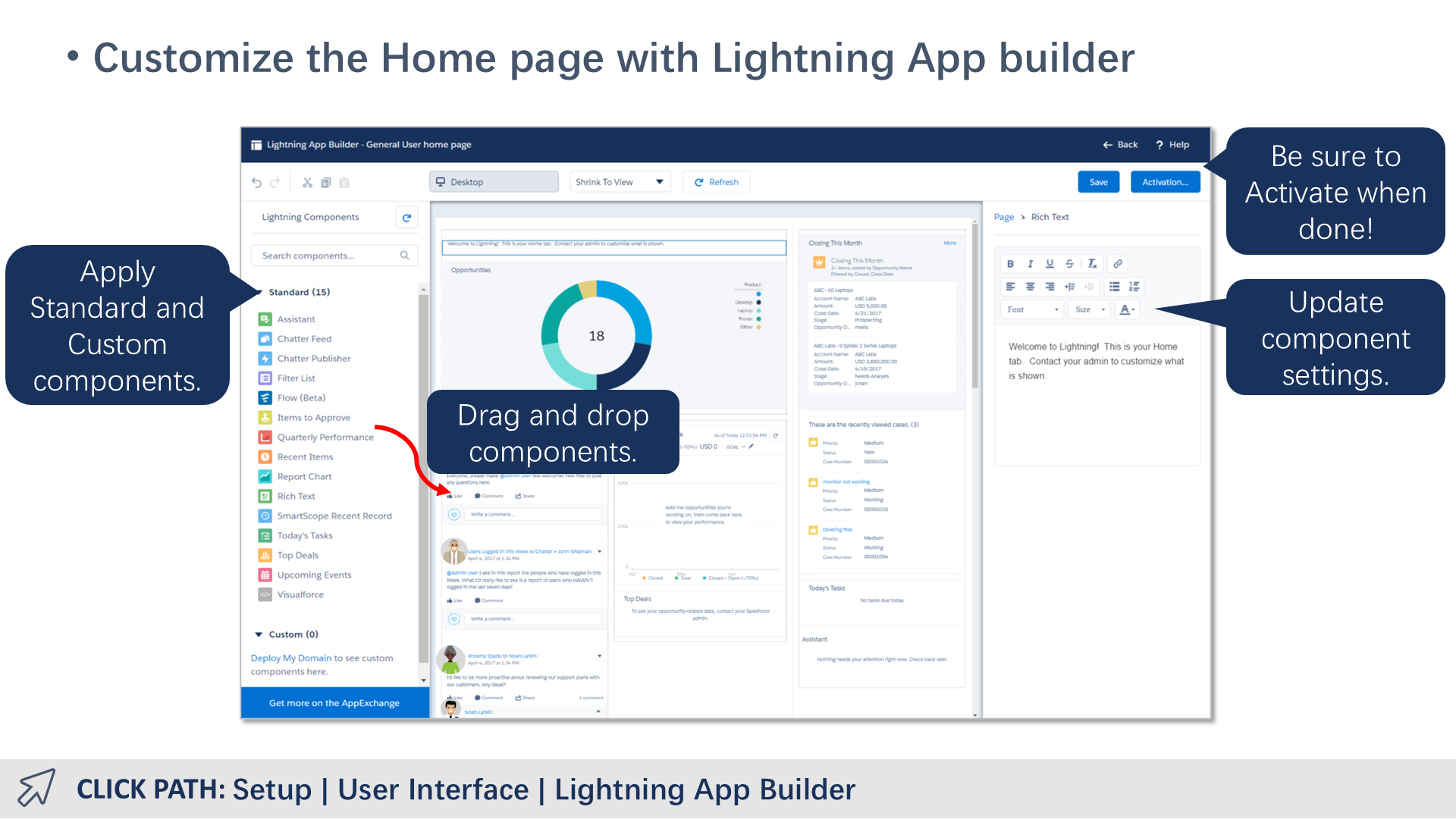Open the Font dropdown
Viewport: 1456px width, 819px height.
[1033, 309]
